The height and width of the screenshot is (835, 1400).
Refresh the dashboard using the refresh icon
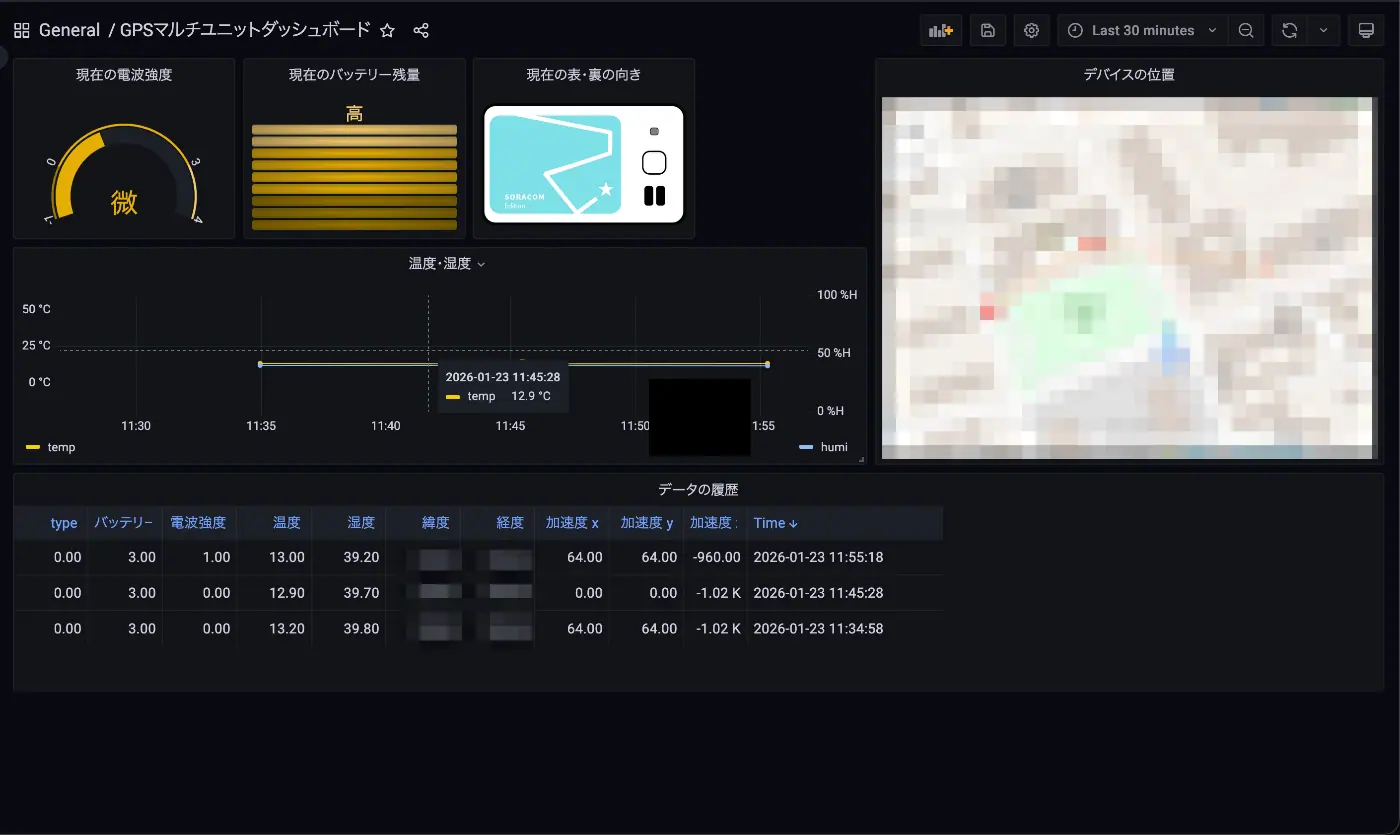[x=1289, y=30]
